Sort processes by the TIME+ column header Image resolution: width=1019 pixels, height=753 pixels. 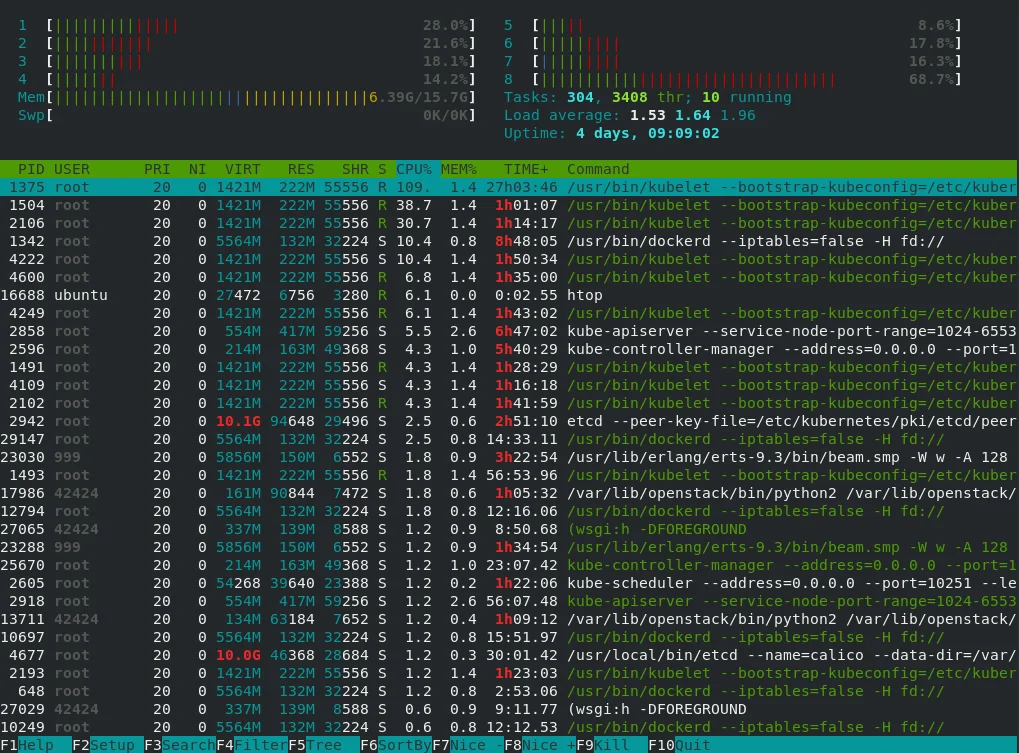pyautogui.click(x=526, y=169)
